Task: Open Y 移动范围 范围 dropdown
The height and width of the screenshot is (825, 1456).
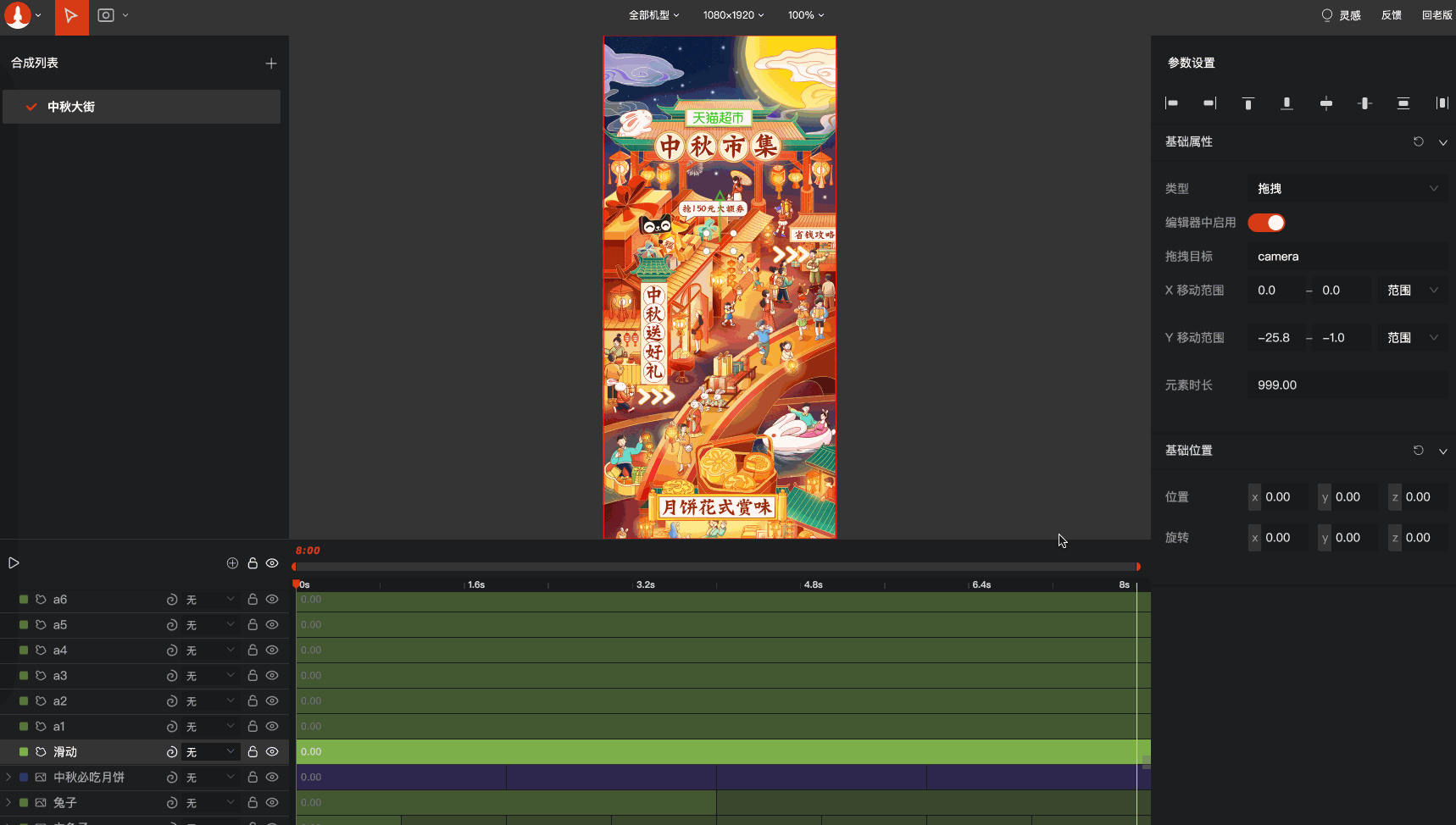Action: tap(1412, 338)
